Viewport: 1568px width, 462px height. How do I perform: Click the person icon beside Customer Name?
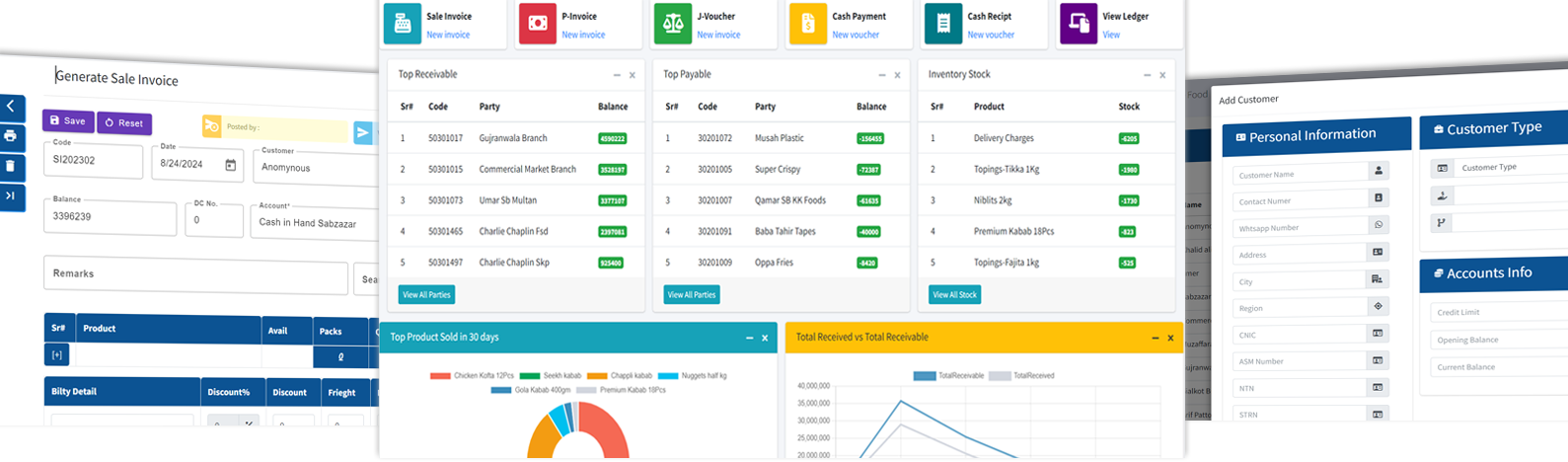(1379, 171)
